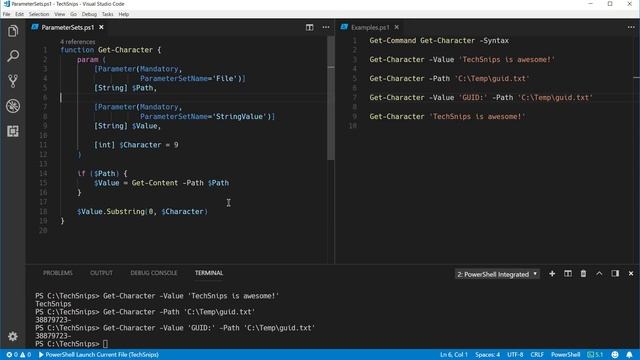Switch to the PROBLEMS panel tab
The image size is (640, 360).
(58, 273)
